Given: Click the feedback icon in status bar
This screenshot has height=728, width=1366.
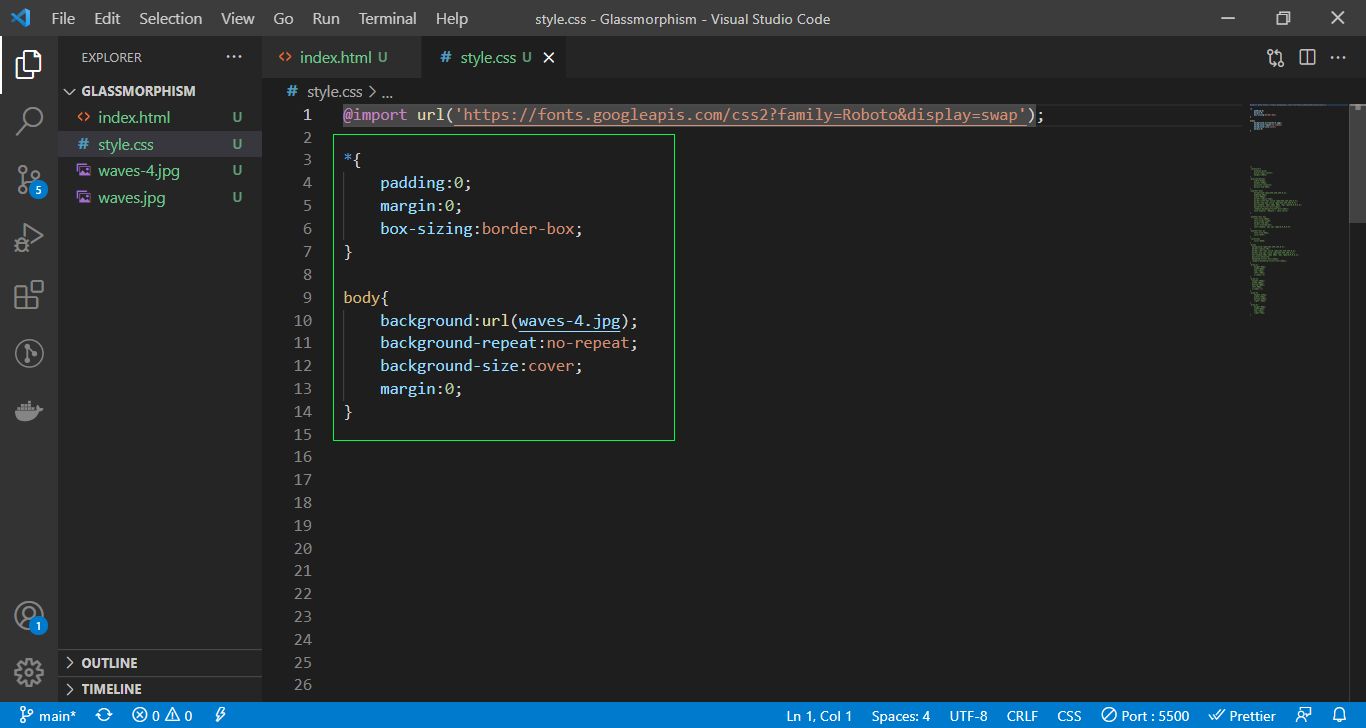Looking at the screenshot, I should (x=1304, y=716).
